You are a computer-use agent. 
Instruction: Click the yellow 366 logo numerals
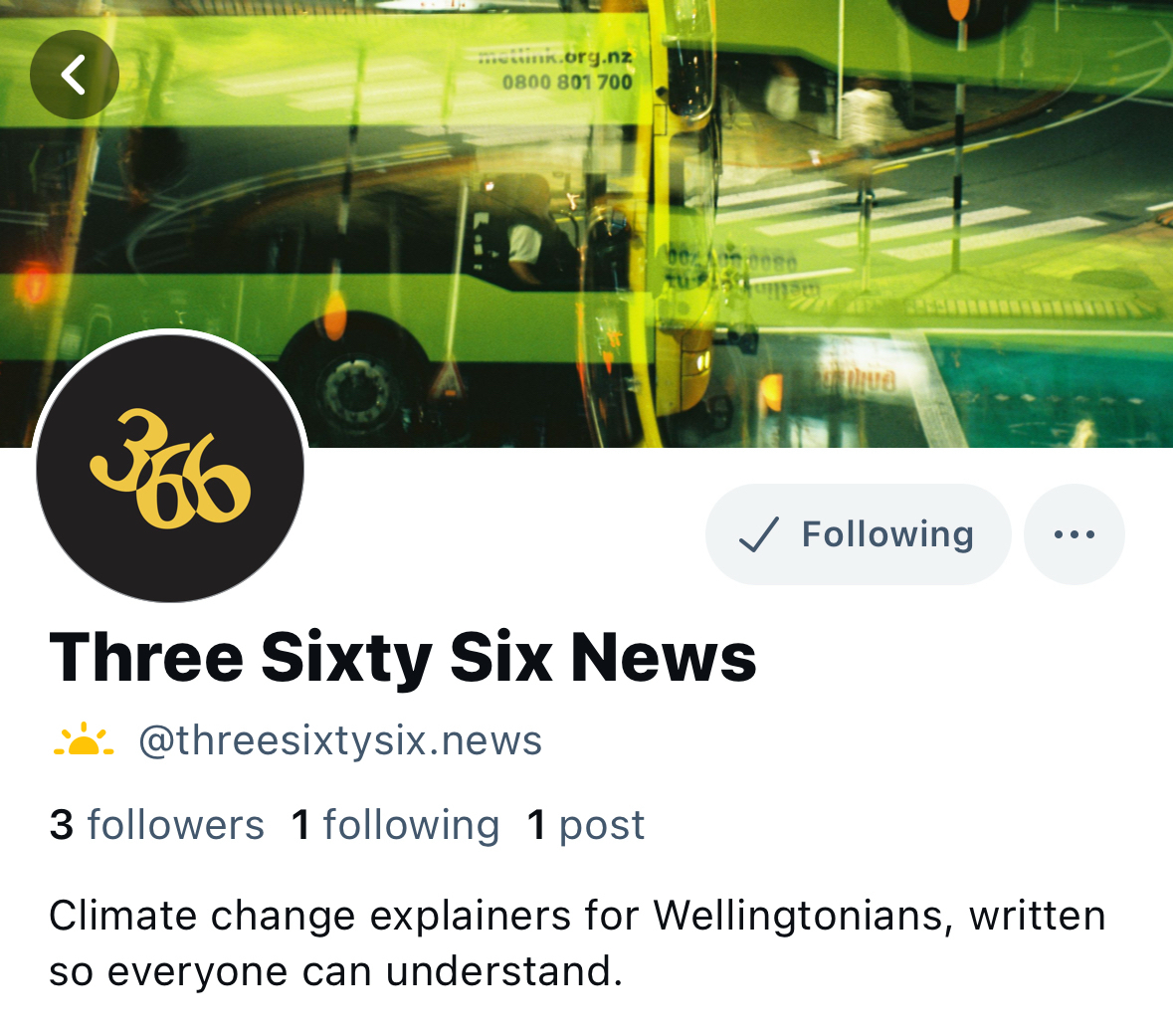click(170, 470)
